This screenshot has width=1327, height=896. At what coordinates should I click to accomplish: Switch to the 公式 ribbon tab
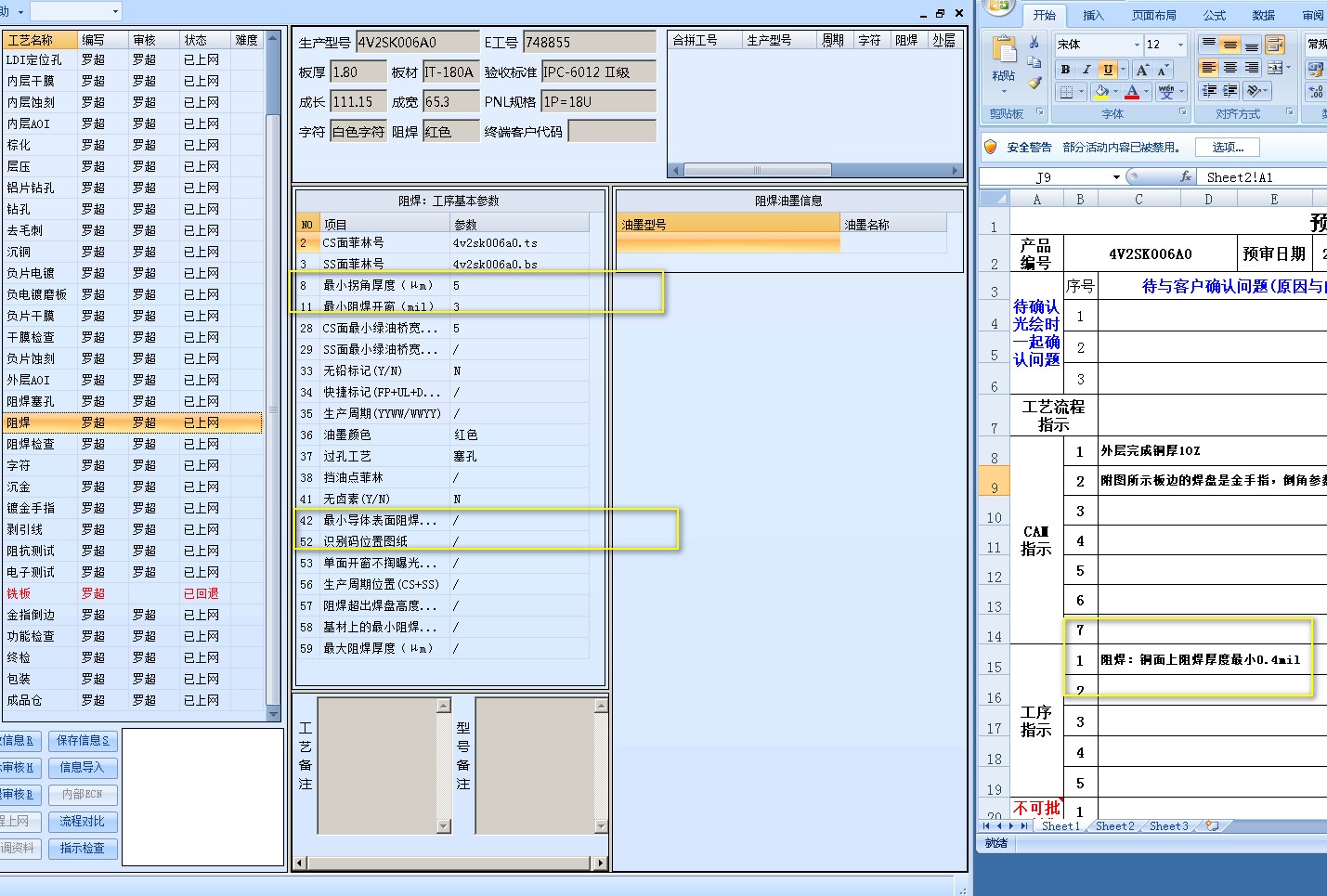click(x=1215, y=15)
